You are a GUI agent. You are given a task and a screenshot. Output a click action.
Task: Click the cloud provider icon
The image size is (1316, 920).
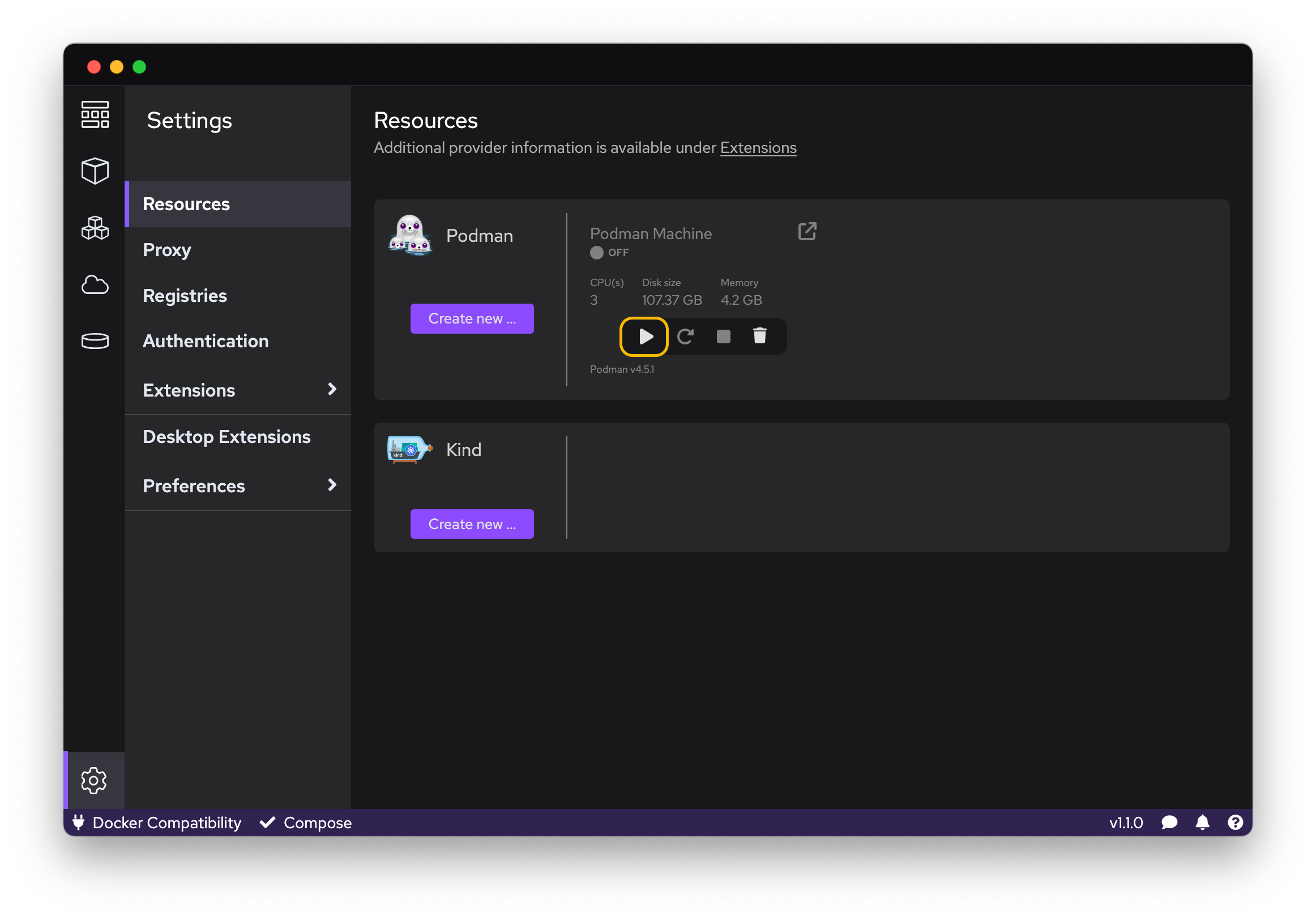pyautogui.click(x=95, y=283)
